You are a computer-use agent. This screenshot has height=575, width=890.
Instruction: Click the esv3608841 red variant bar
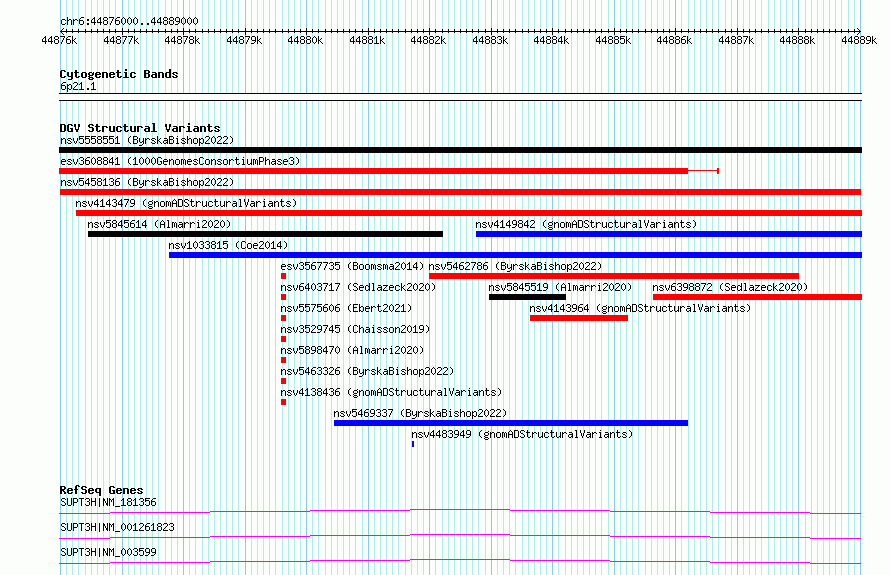tap(389, 171)
